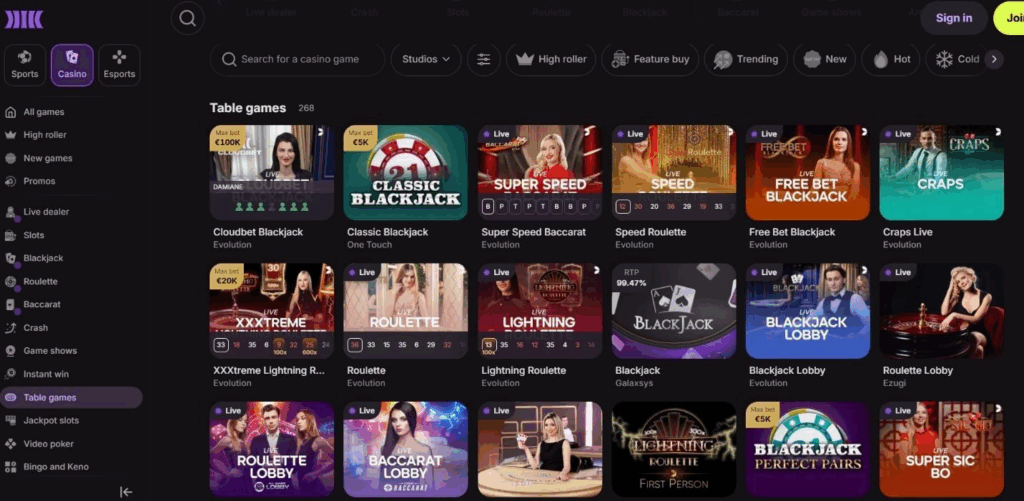This screenshot has height=501, width=1024.
Task: Click the All games home icon
Action: pos(10,112)
